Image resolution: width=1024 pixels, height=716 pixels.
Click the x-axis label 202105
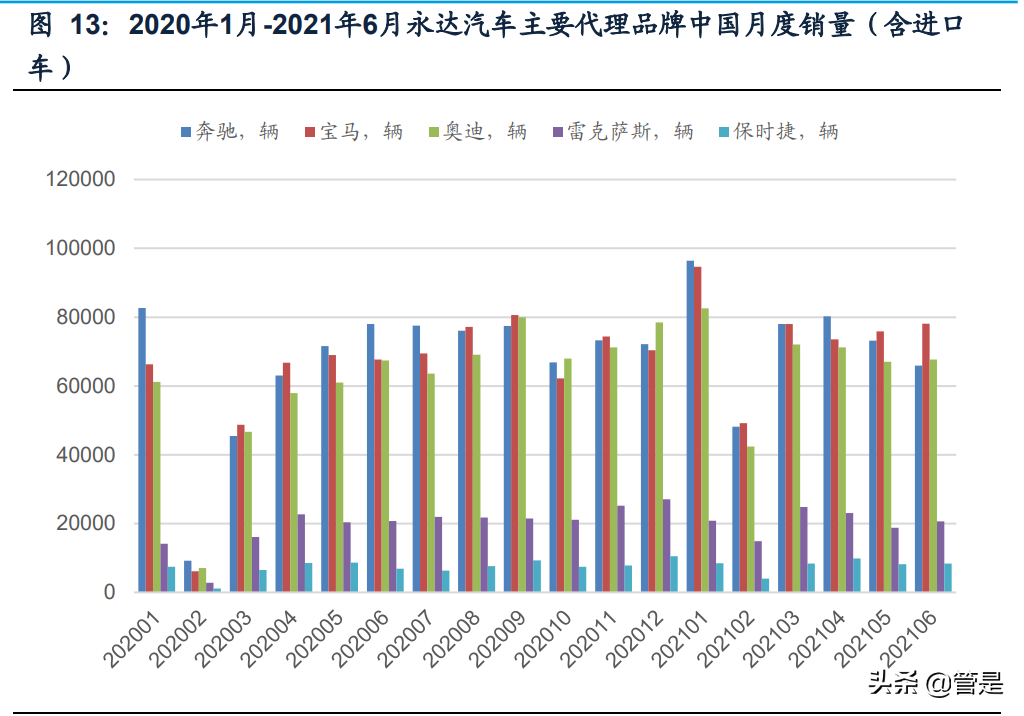[x=863, y=639]
